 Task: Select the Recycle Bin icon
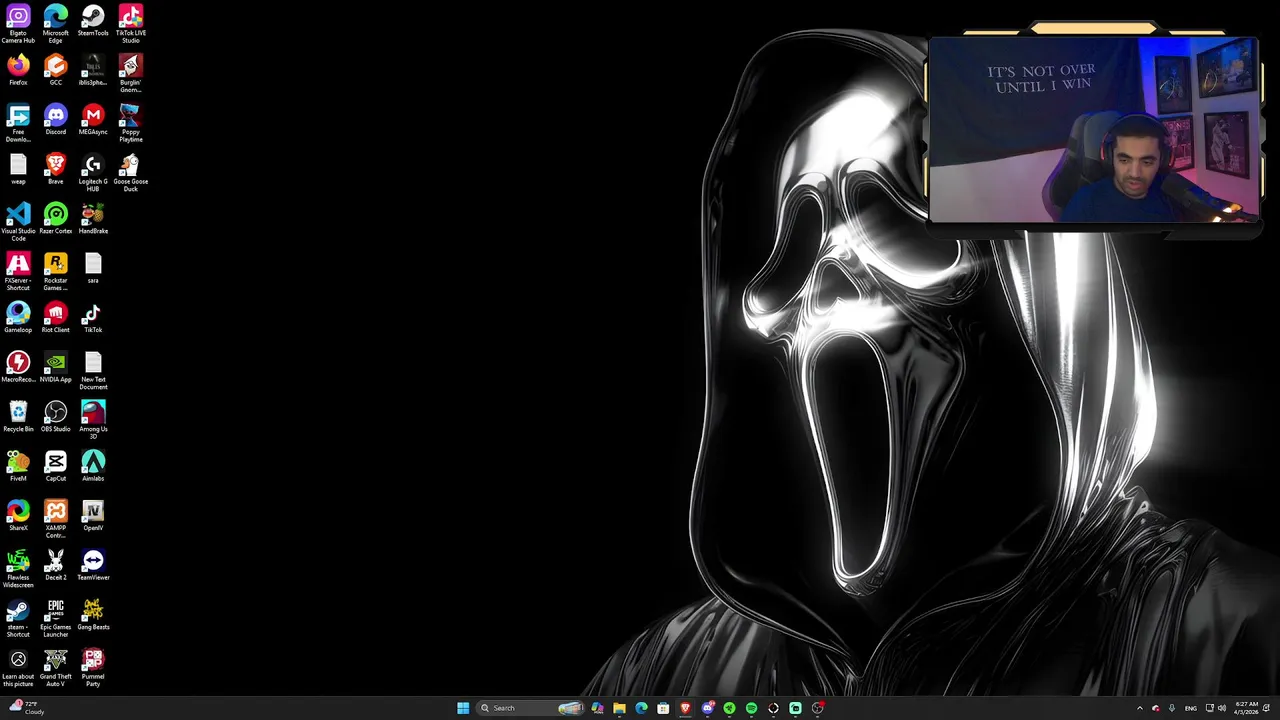coord(18,417)
